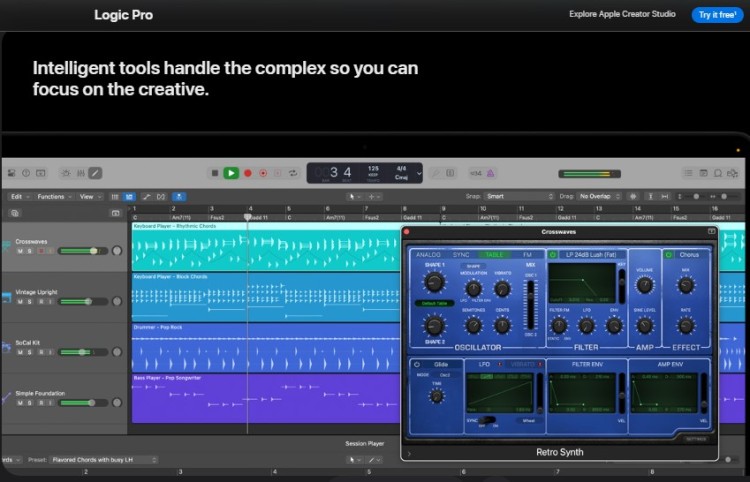Open the Drag No Overlap dropdown
Screen dimensions: 750x482
click(x=599, y=197)
